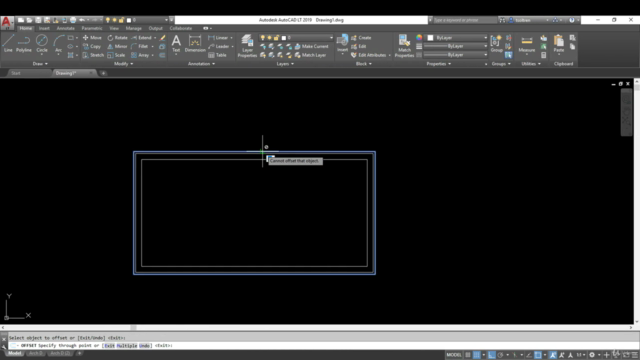Activate the Mirror command
The image size is (640, 360).
pyautogui.click(x=117, y=47)
